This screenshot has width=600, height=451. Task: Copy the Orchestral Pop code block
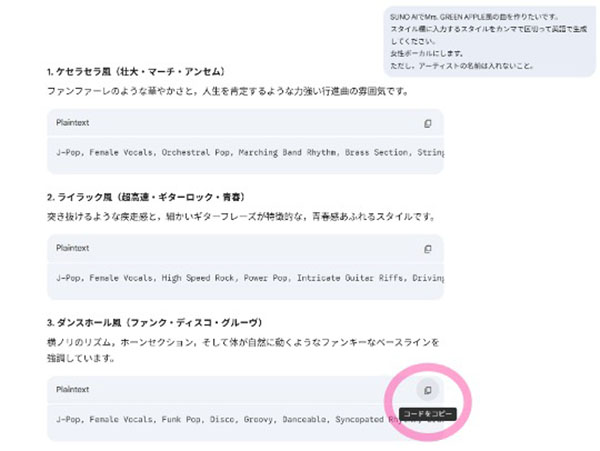pyautogui.click(x=427, y=124)
